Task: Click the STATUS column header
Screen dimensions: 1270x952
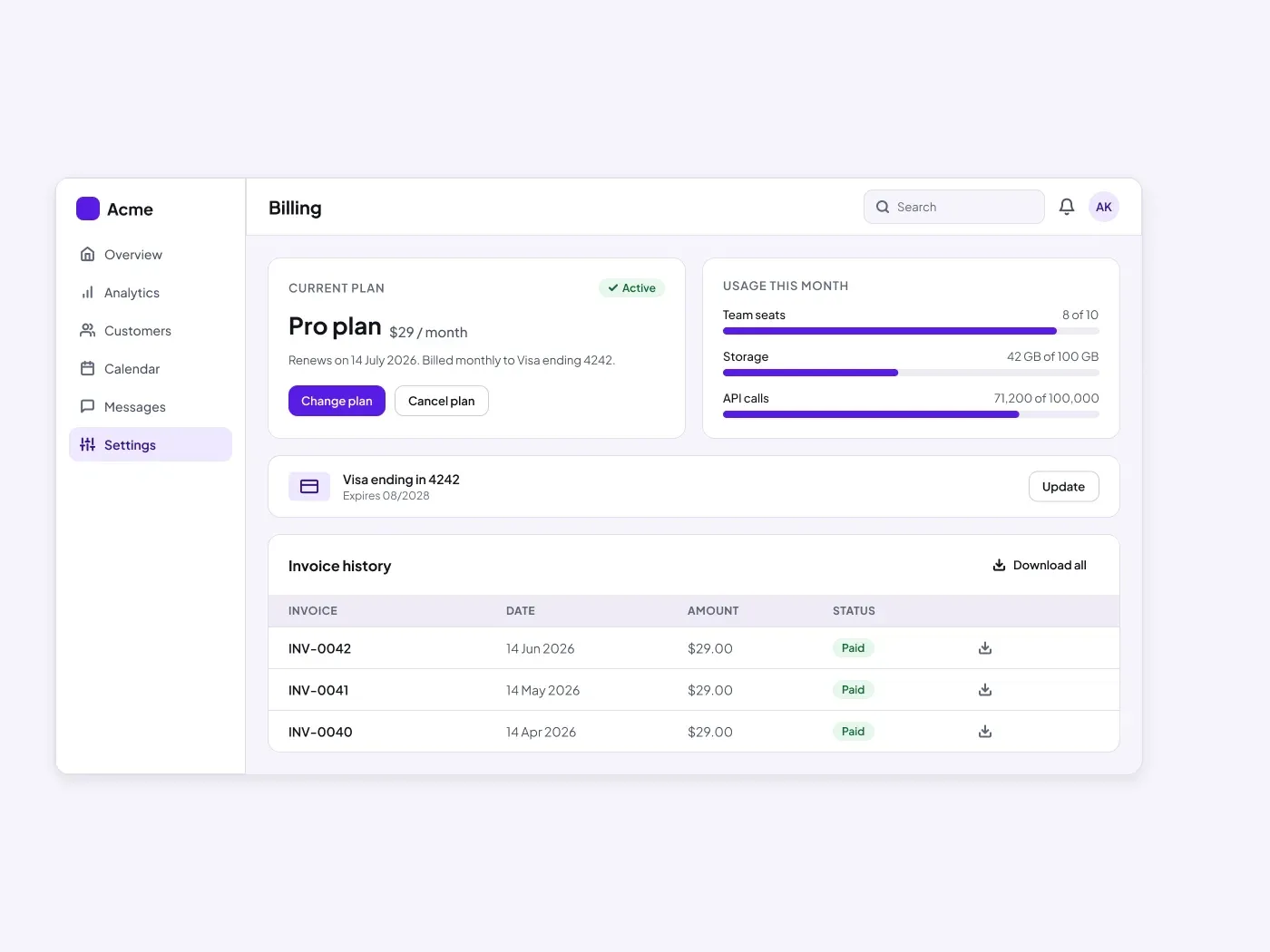Action: coord(854,611)
